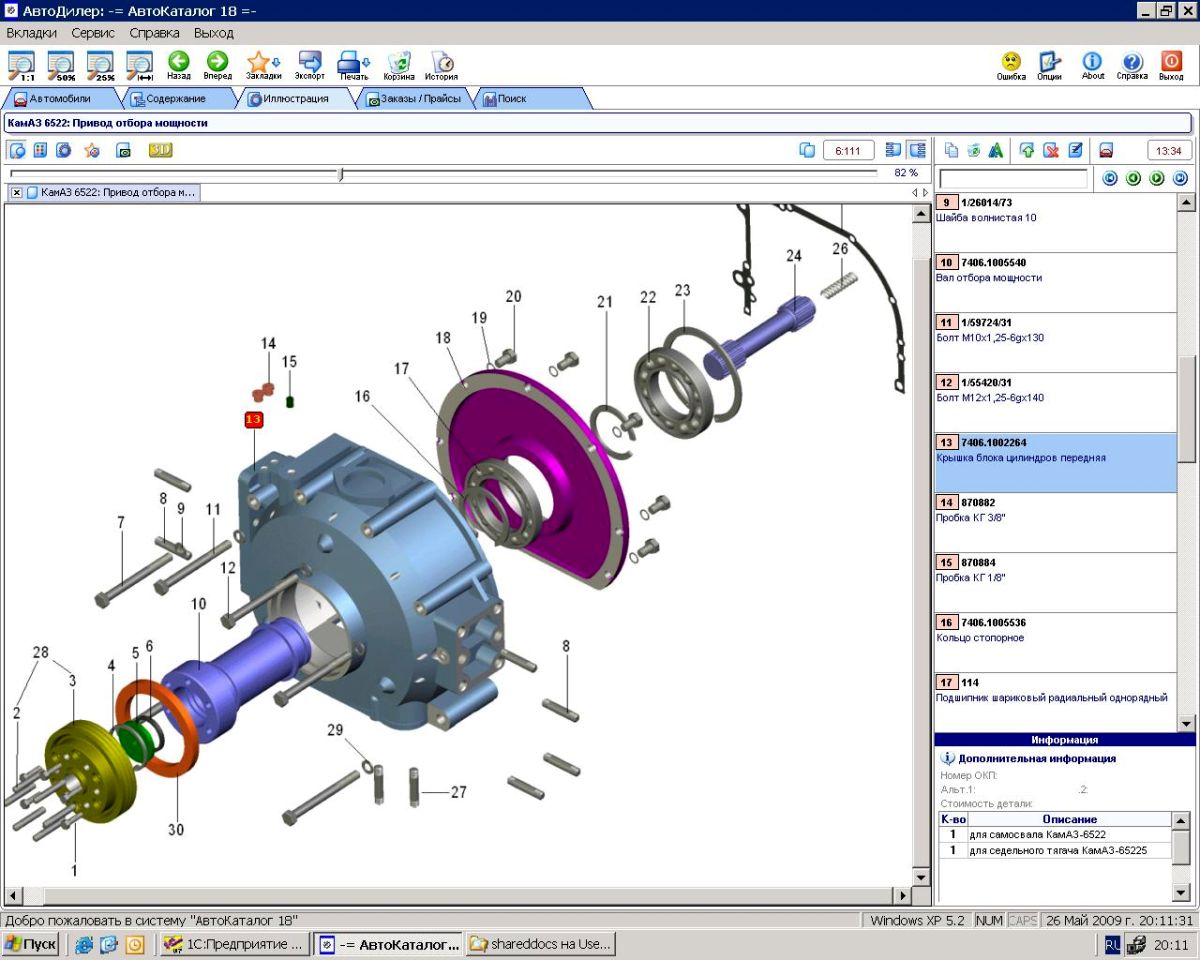Click the parts search input field
This screenshot has height=960, width=1200.
click(x=1013, y=179)
